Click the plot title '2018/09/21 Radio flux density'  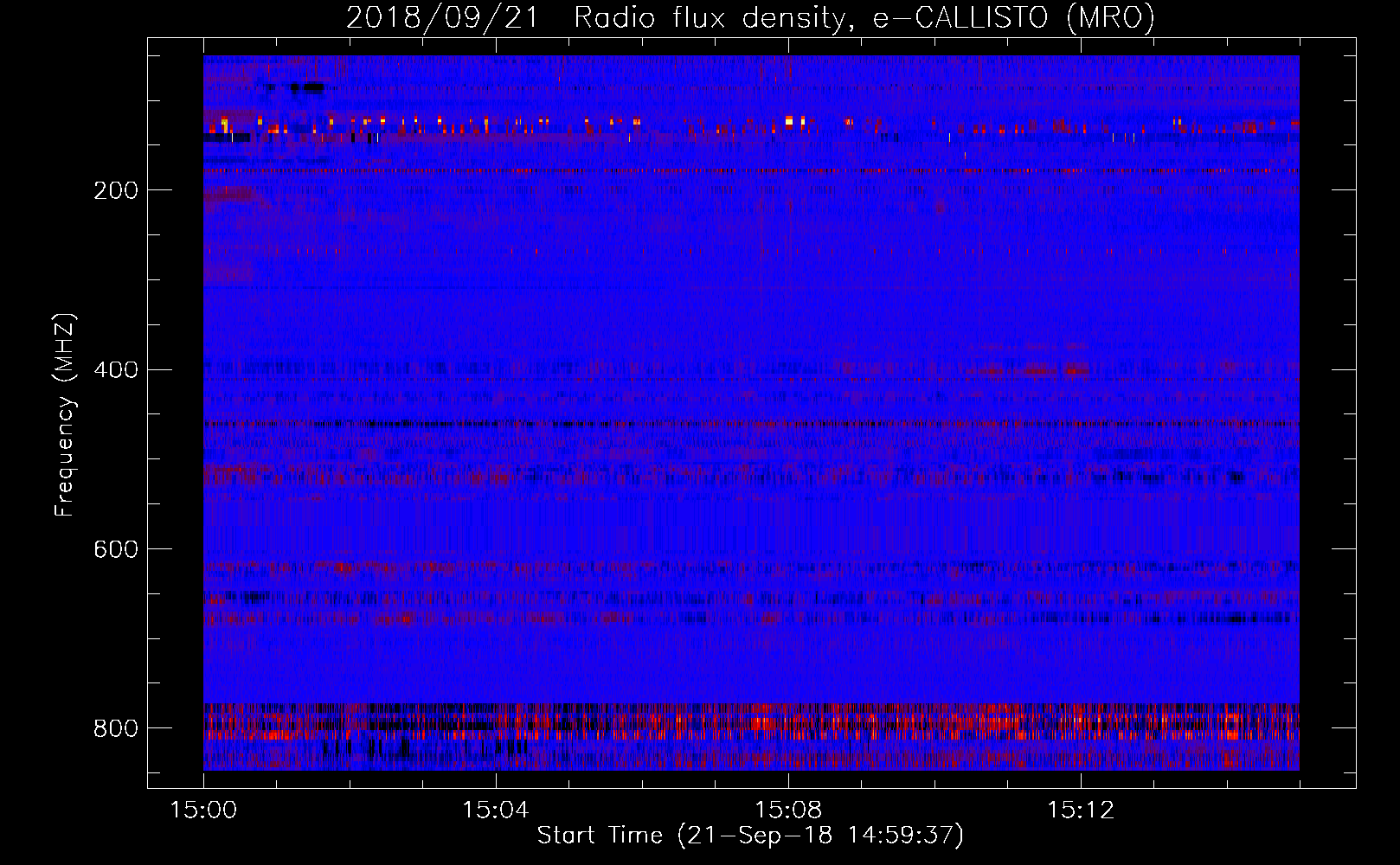tap(751, 18)
